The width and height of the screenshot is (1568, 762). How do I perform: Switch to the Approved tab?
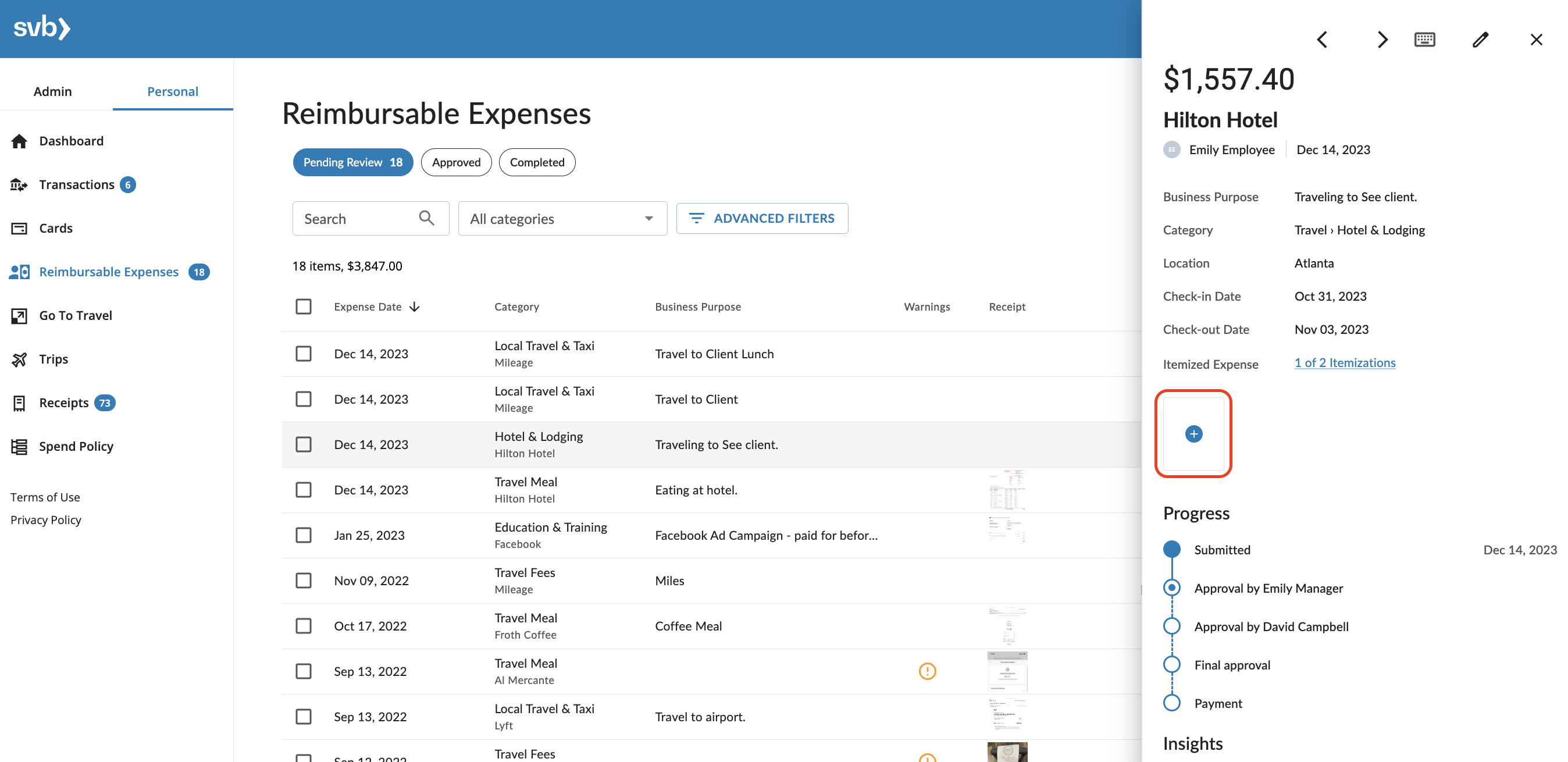456,161
